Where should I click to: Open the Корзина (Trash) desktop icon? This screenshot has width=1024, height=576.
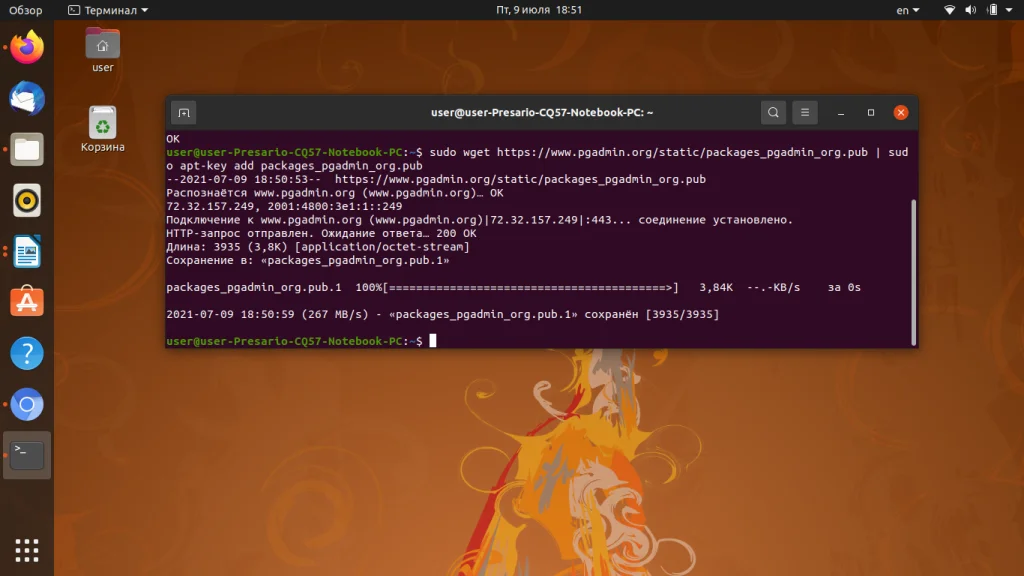coord(101,124)
